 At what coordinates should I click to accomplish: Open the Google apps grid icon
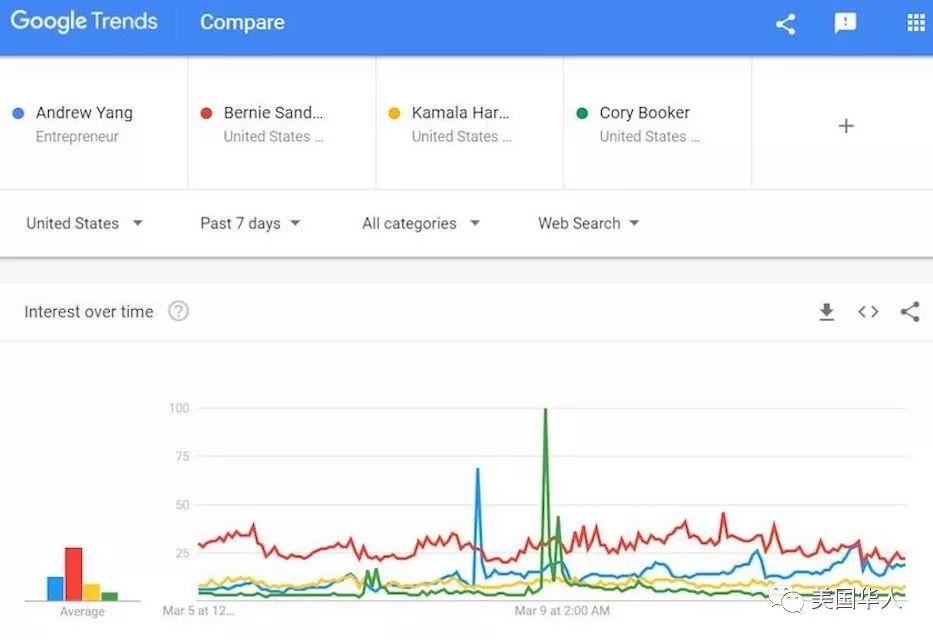coord(915,23)
